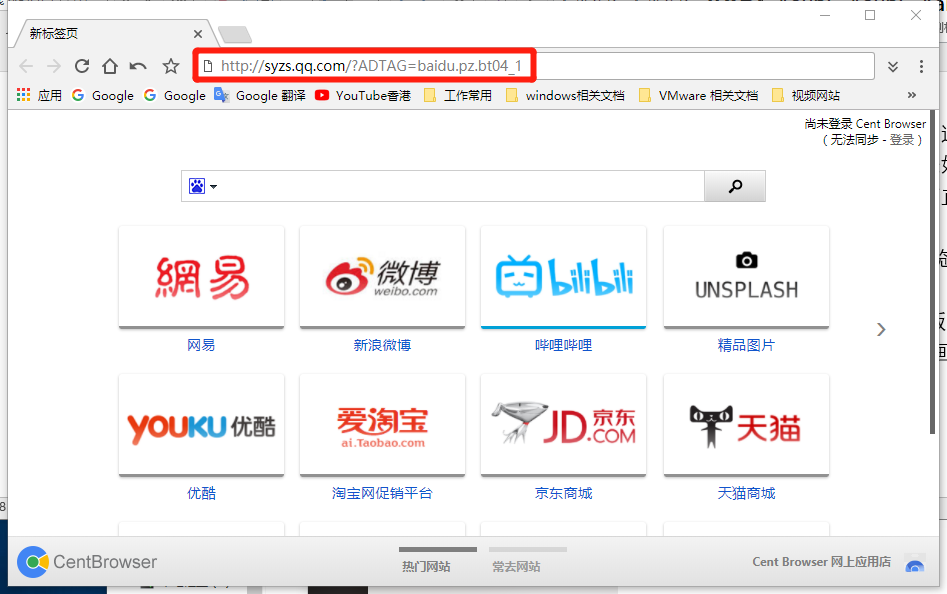
Task: Expand the VMware 相关文档 bookmark folder
Action: pyautogui.click(x=698, y=95)
